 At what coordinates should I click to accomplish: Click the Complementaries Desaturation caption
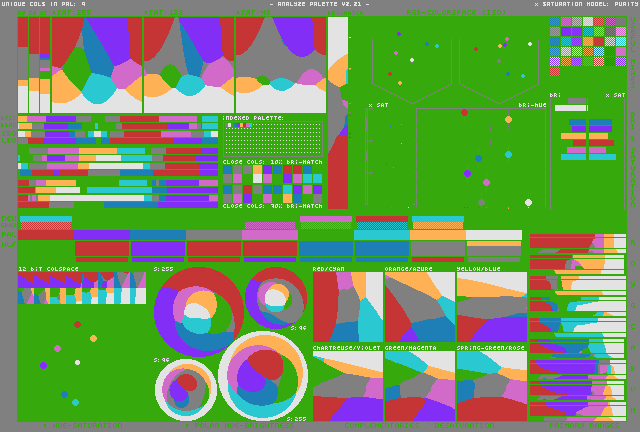[418, 426]
